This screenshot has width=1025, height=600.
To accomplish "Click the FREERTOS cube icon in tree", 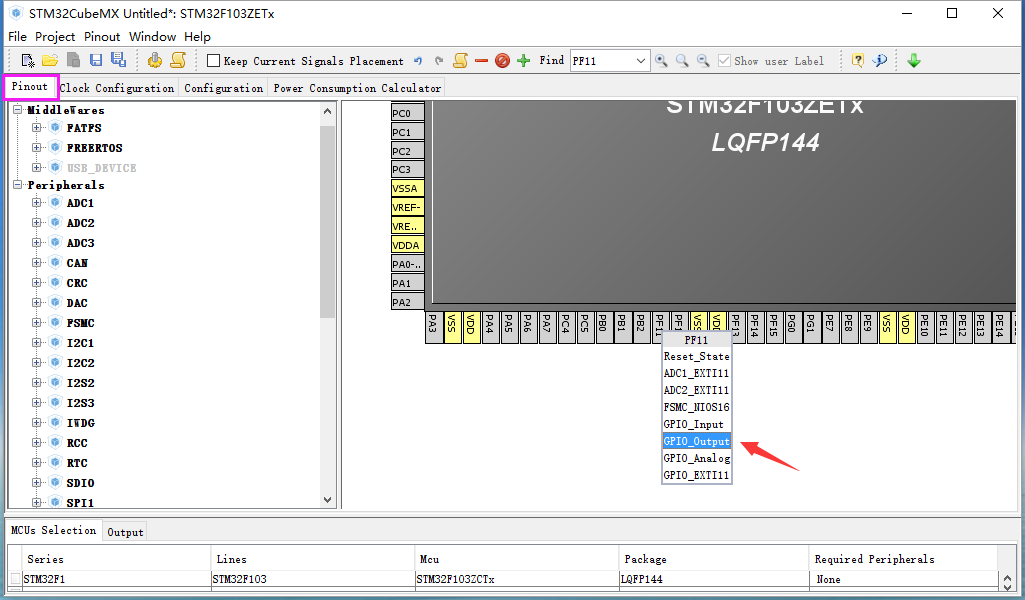I will [56, 147].
